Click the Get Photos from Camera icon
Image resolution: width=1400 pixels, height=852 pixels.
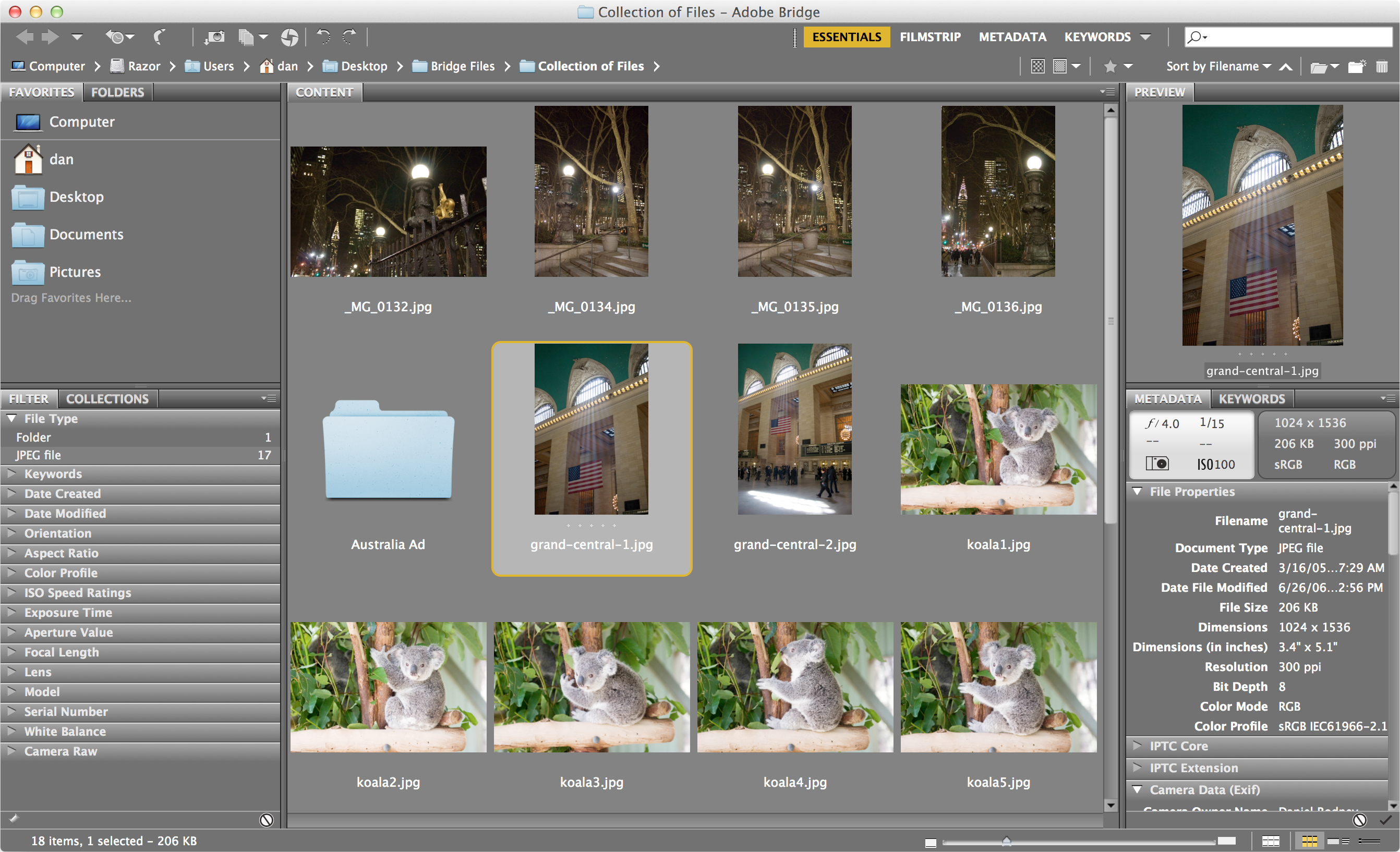215,36
